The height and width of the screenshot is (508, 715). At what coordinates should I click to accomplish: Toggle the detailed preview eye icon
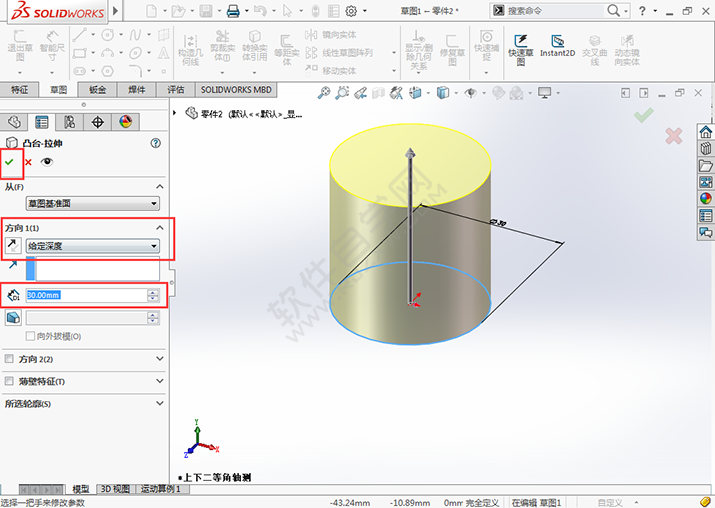46,162
